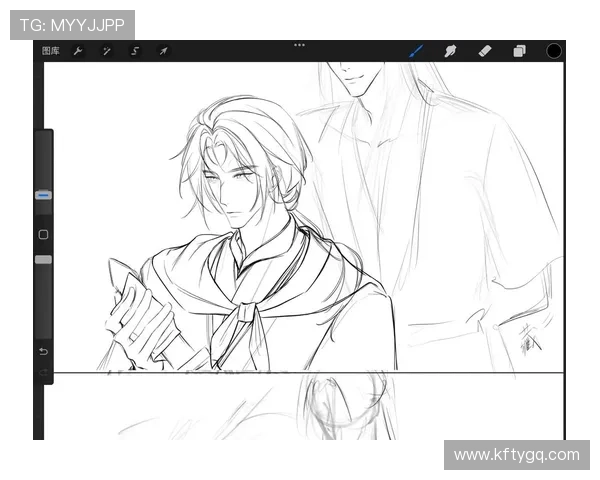The image size is (600, 480).
Task: Undo the last stroke with the arrow
Action: pyautogui.click(x=43, y=352)
